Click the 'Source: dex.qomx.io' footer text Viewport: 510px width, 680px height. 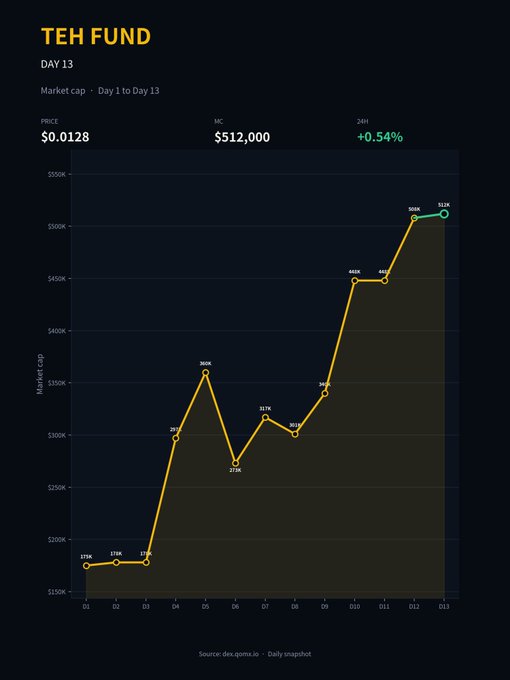(x=229, y=654)
